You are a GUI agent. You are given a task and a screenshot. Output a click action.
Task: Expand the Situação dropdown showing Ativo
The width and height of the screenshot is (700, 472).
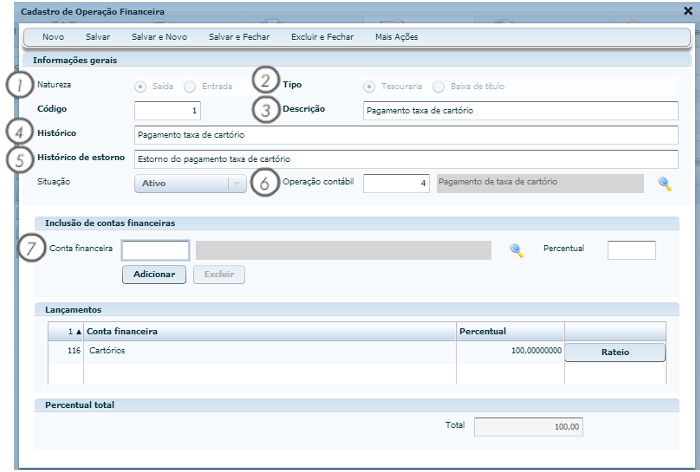[190, 184]
